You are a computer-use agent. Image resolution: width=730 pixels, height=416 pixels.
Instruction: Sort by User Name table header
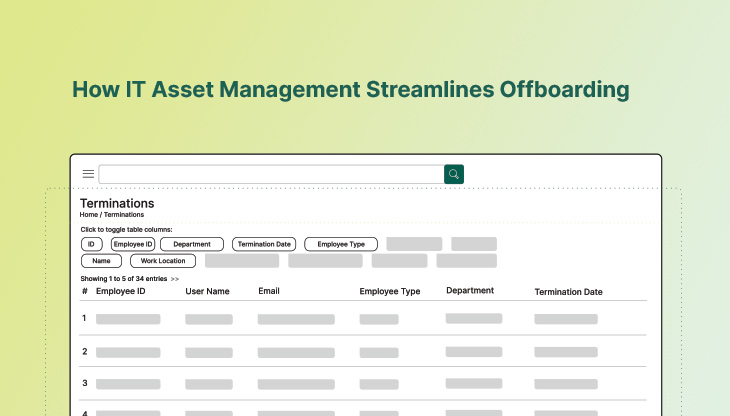tap(207, 292)
